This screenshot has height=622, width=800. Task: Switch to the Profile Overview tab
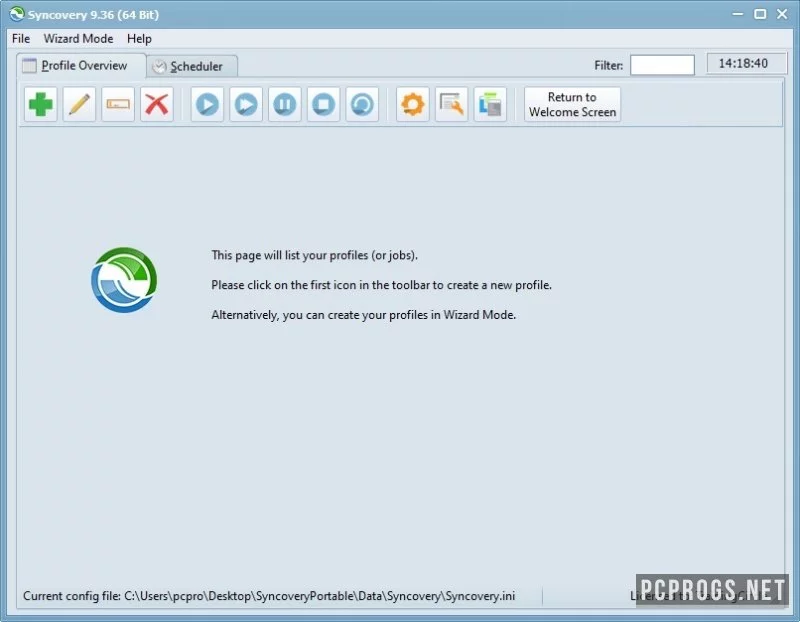coord(82,66)
